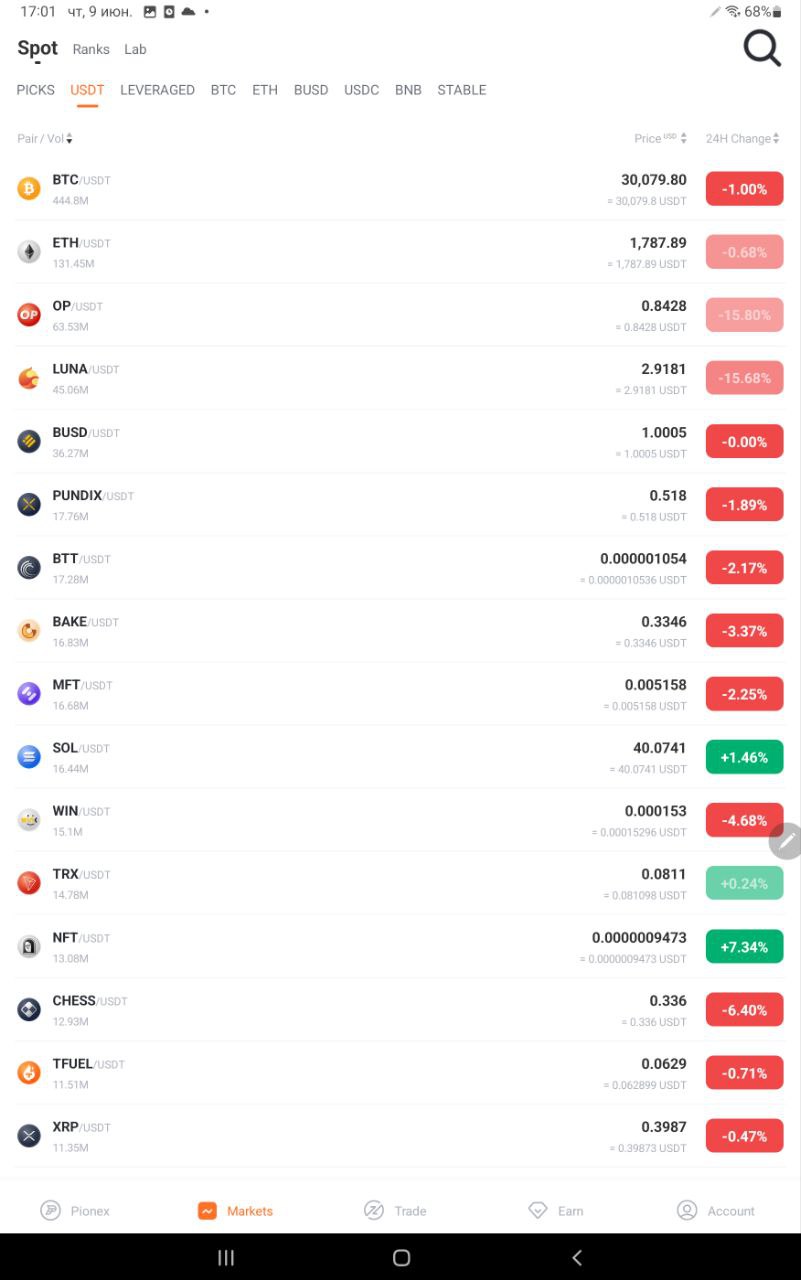Tap the OP token logo

(x=29, y=315)
